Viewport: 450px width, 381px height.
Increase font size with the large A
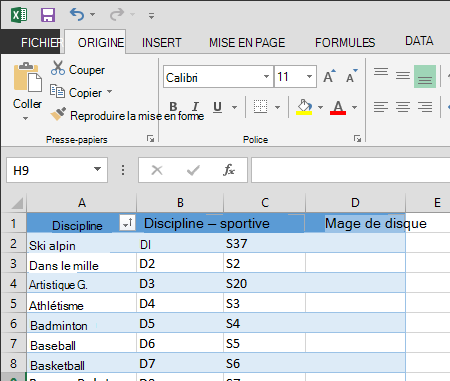click(x=330, y=76)
